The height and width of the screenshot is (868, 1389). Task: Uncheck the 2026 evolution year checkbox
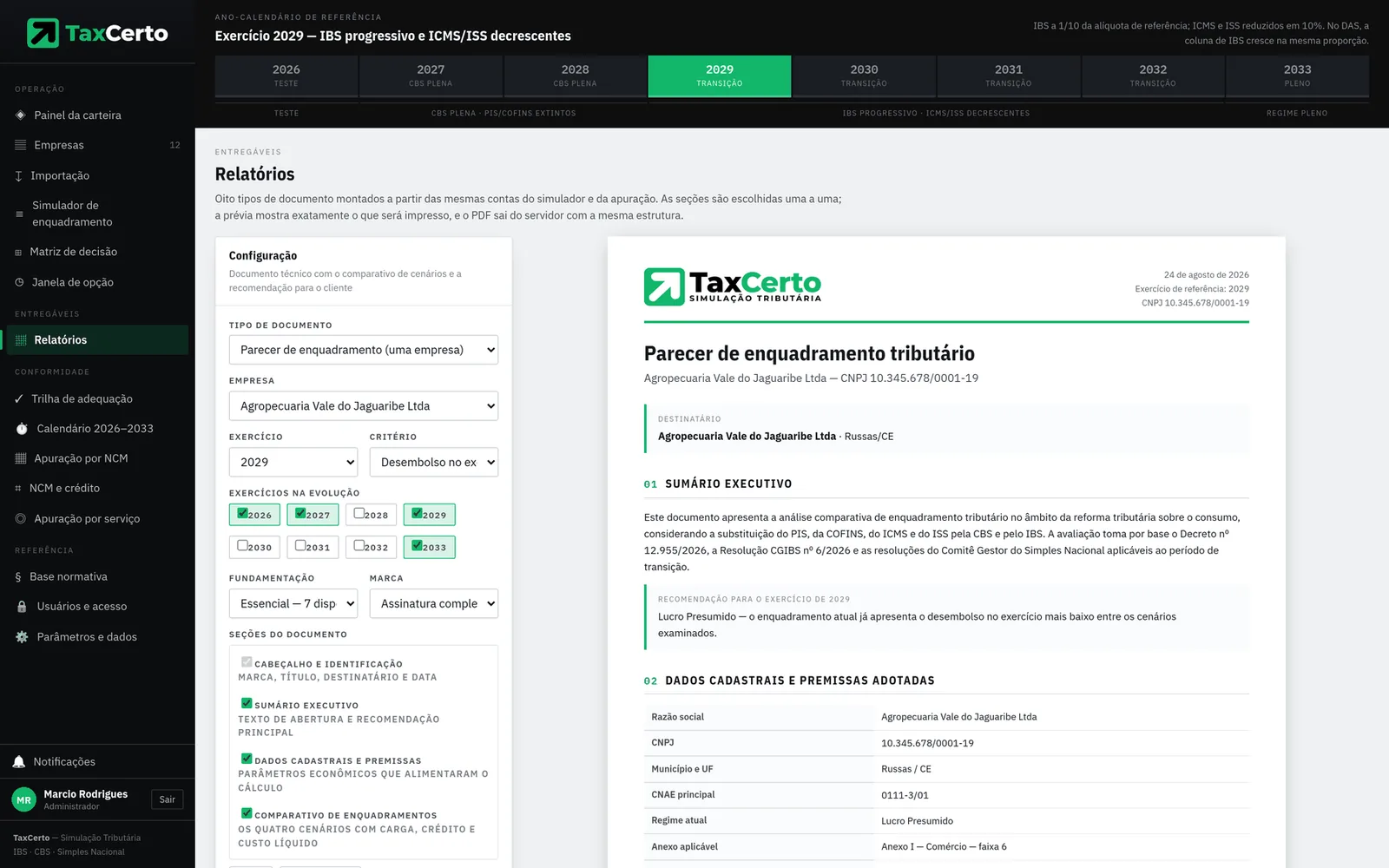[x=242, y=513]
